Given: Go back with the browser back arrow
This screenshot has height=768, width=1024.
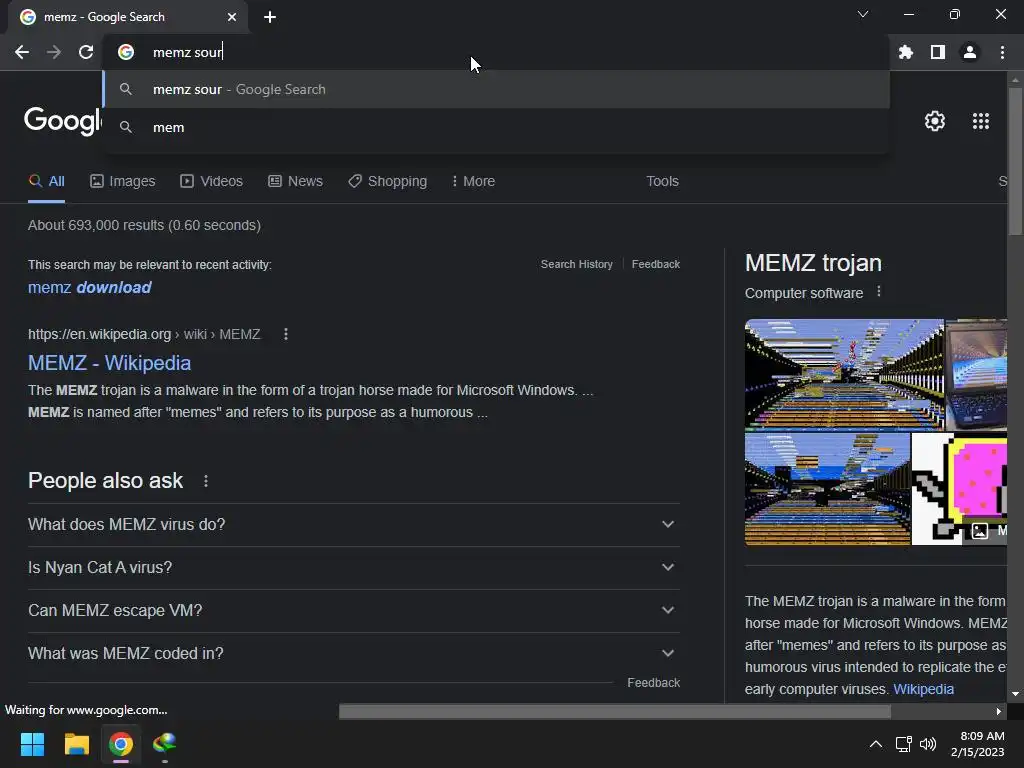Looking at the screenshot, I should (x=22, y=52).
